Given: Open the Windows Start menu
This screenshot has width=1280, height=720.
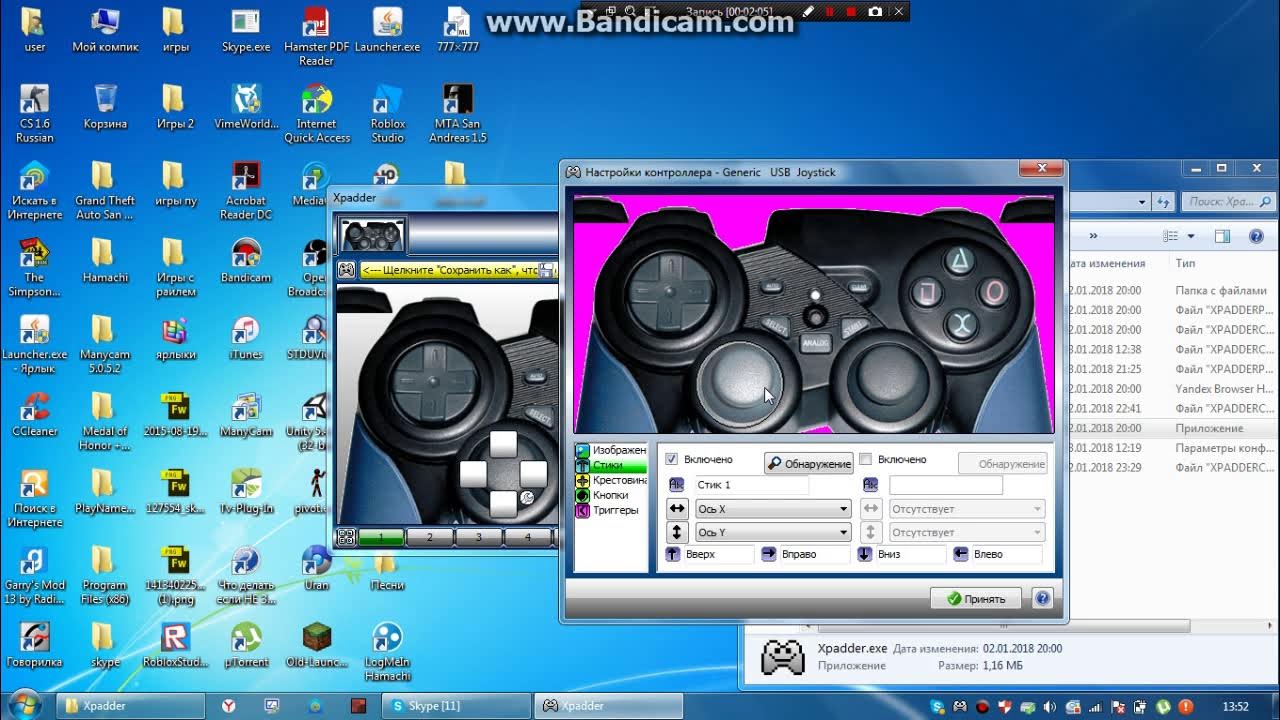Looking at the screenshot, I should [25, 704].
